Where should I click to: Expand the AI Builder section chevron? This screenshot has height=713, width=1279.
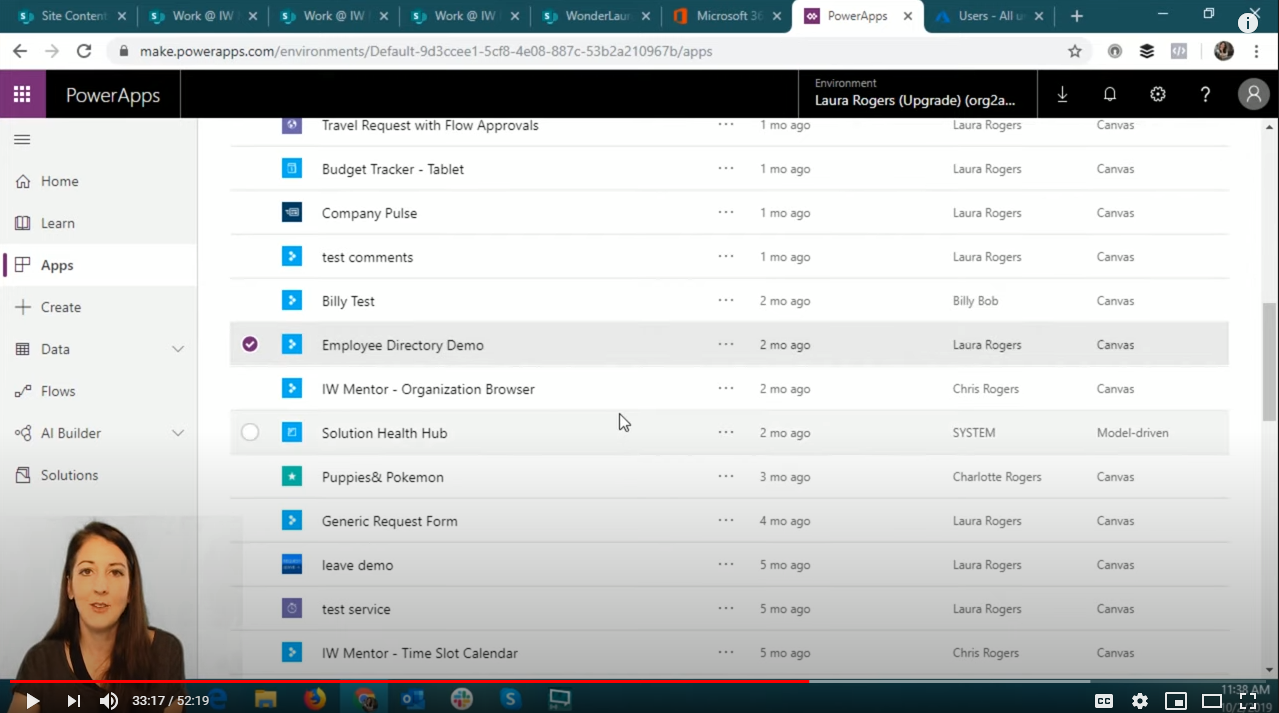178,433
